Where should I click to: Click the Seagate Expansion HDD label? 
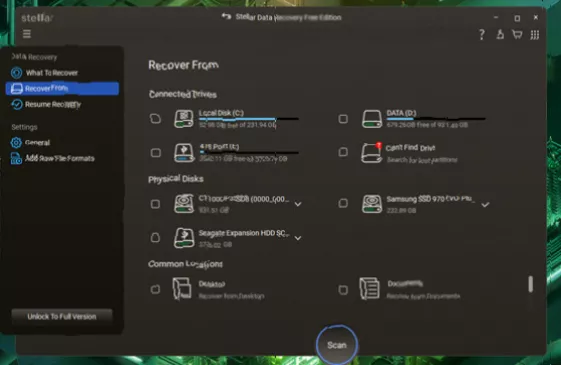(244, 233)
